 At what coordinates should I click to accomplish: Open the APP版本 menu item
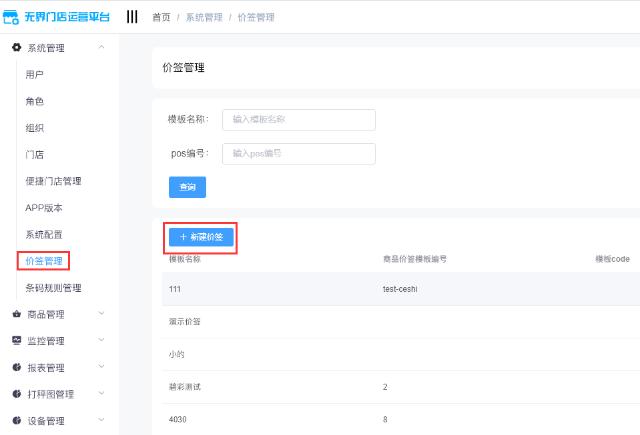tap(44, 208)
